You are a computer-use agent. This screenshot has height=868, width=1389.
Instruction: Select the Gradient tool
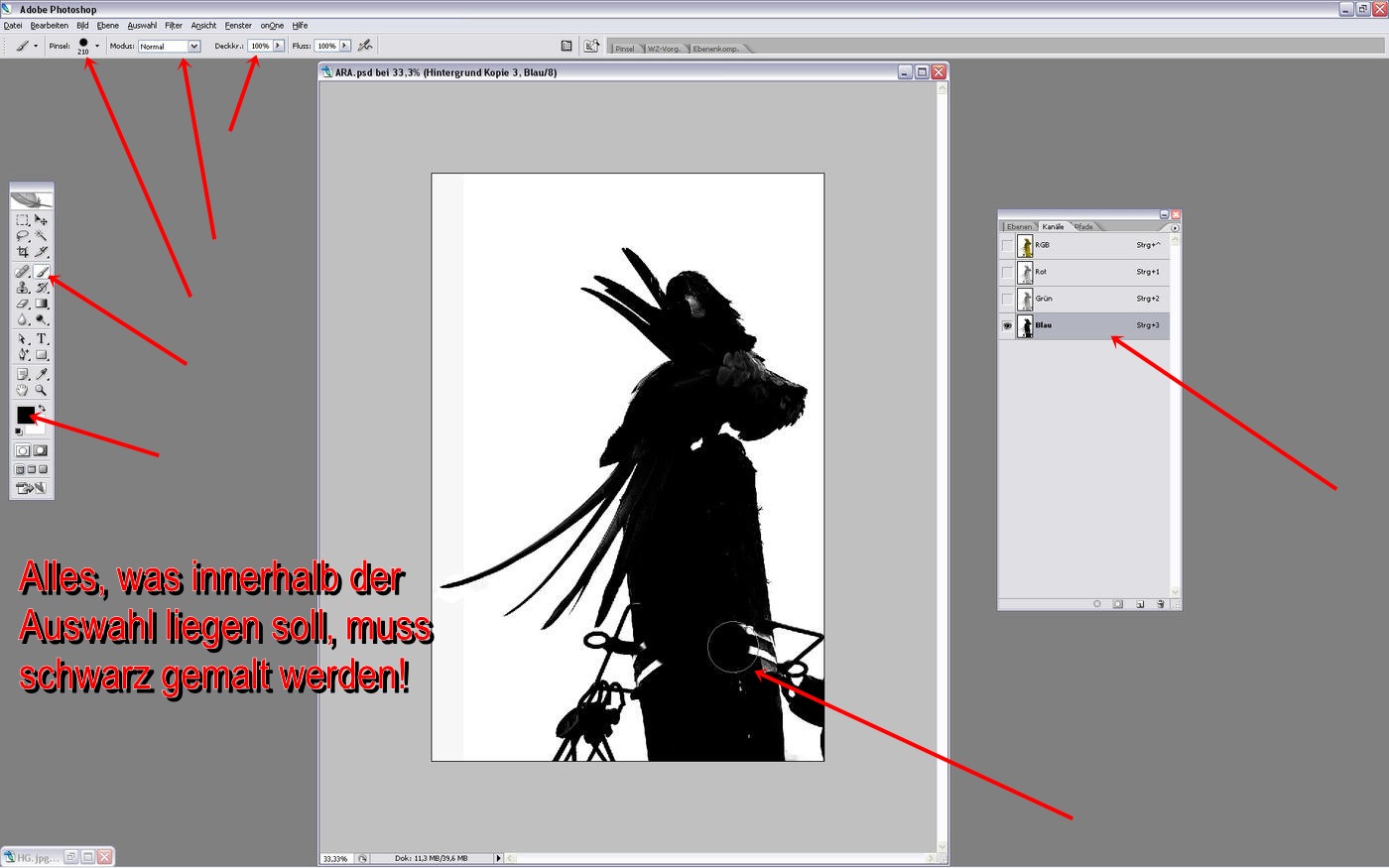click(41, 303)
